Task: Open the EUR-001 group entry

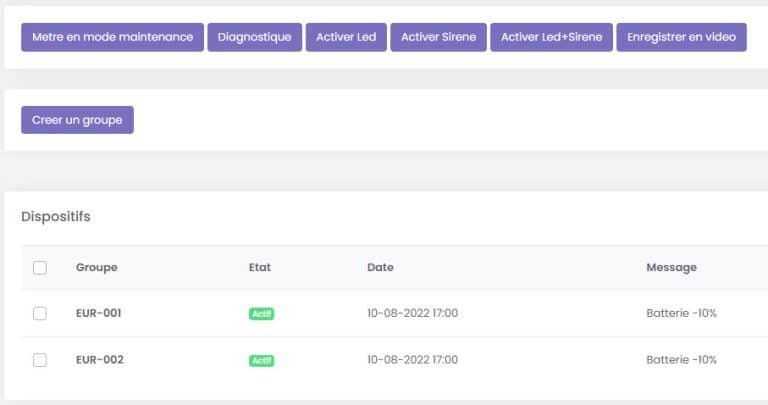Action: (x=98, y=313)
